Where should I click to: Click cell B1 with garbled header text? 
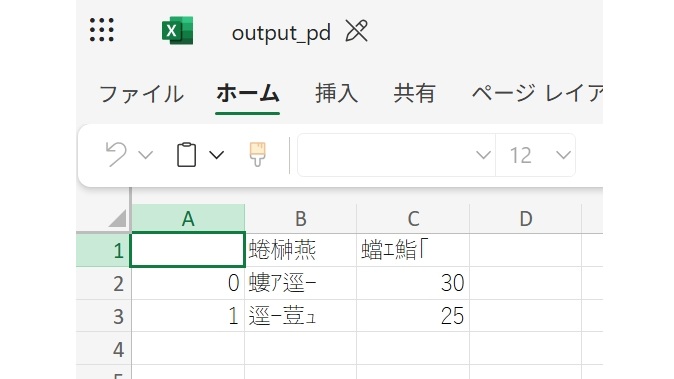point(300,250)
